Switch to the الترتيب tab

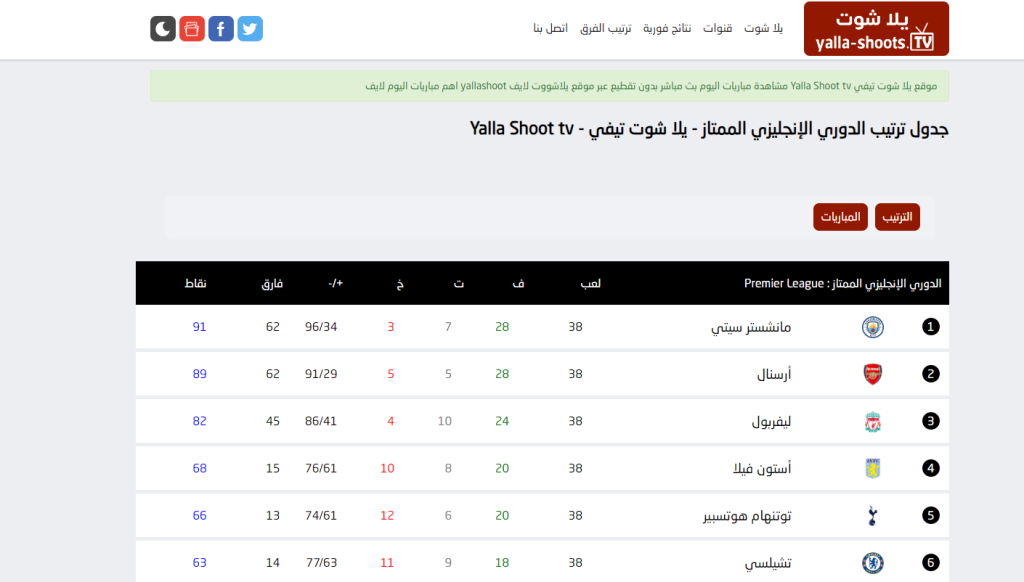[897, 217]
